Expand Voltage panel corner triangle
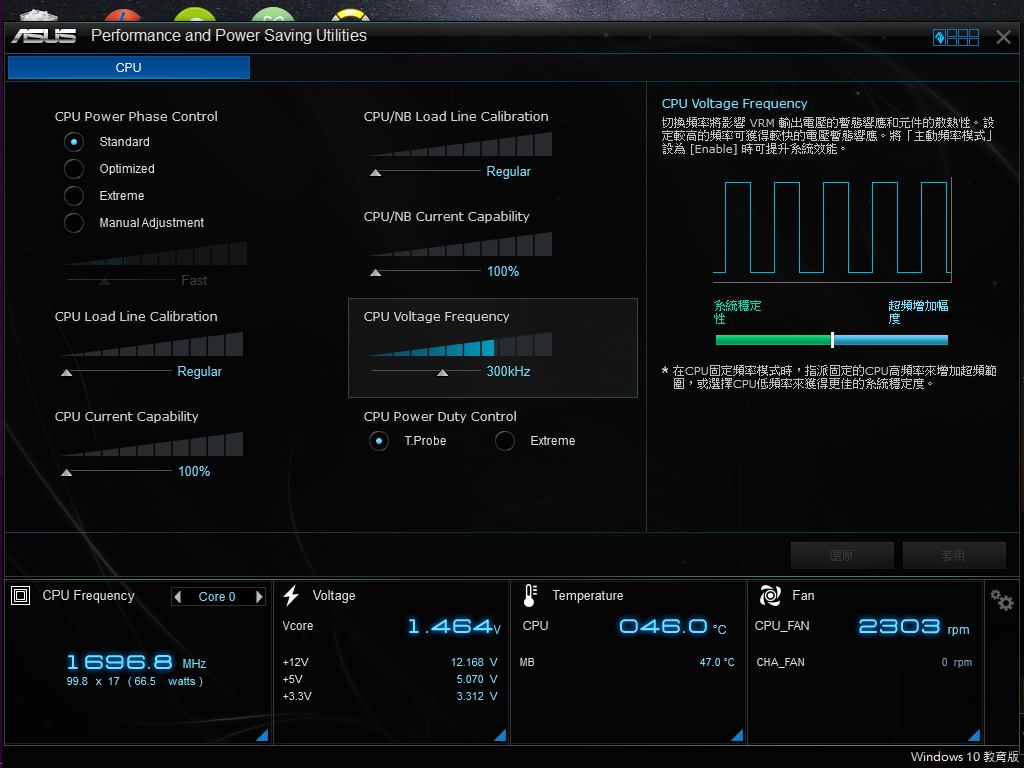 (500, 735)
